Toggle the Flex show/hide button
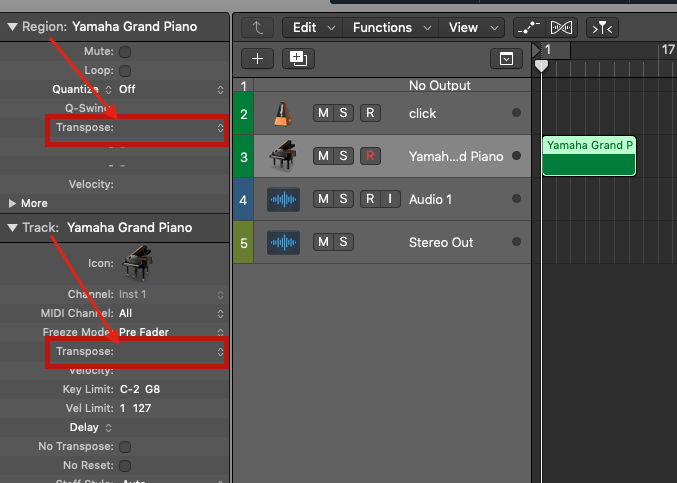This screenshot has width=677, height=483. tap(561, 28)
